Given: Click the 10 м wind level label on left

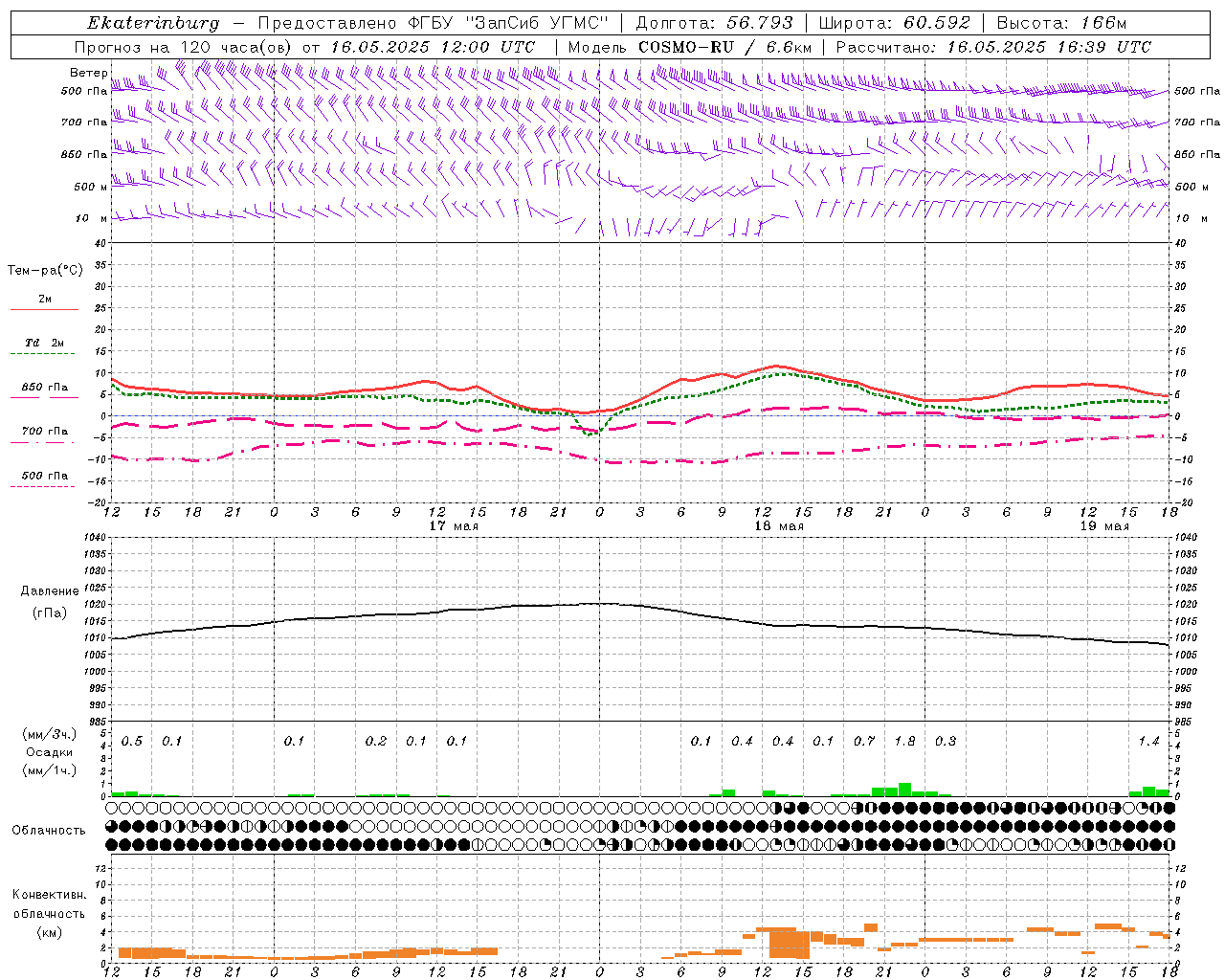Looking at the screenshot, I should point(91,218).
